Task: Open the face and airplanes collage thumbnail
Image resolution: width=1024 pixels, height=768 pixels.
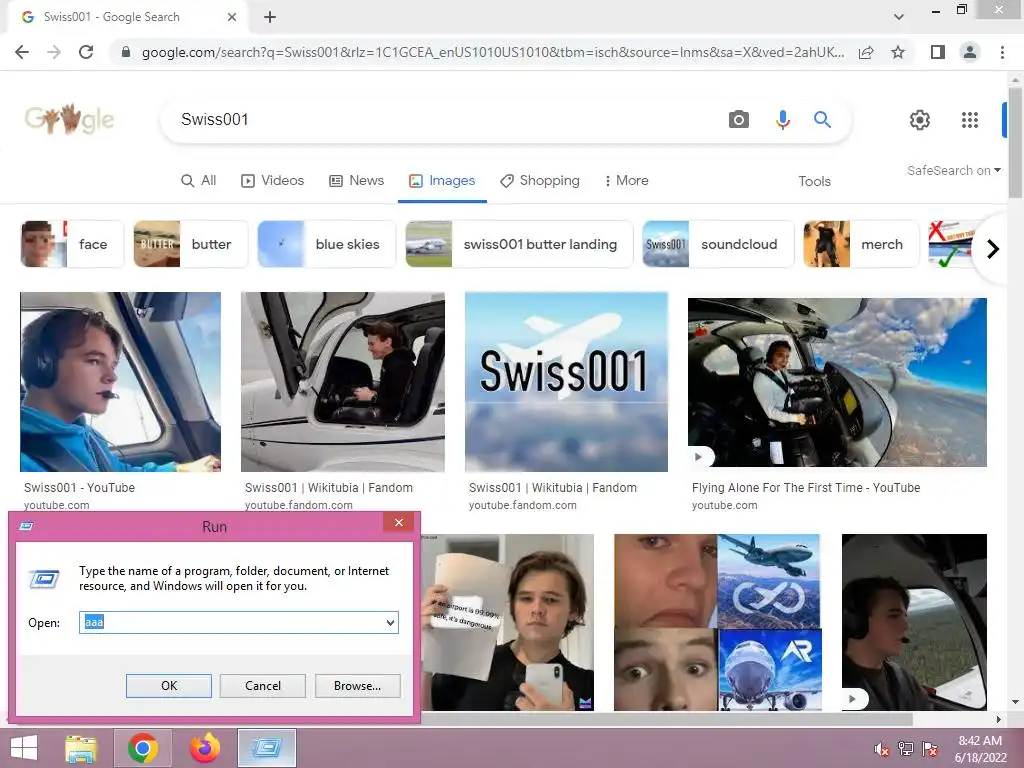Action: [718, 622]
